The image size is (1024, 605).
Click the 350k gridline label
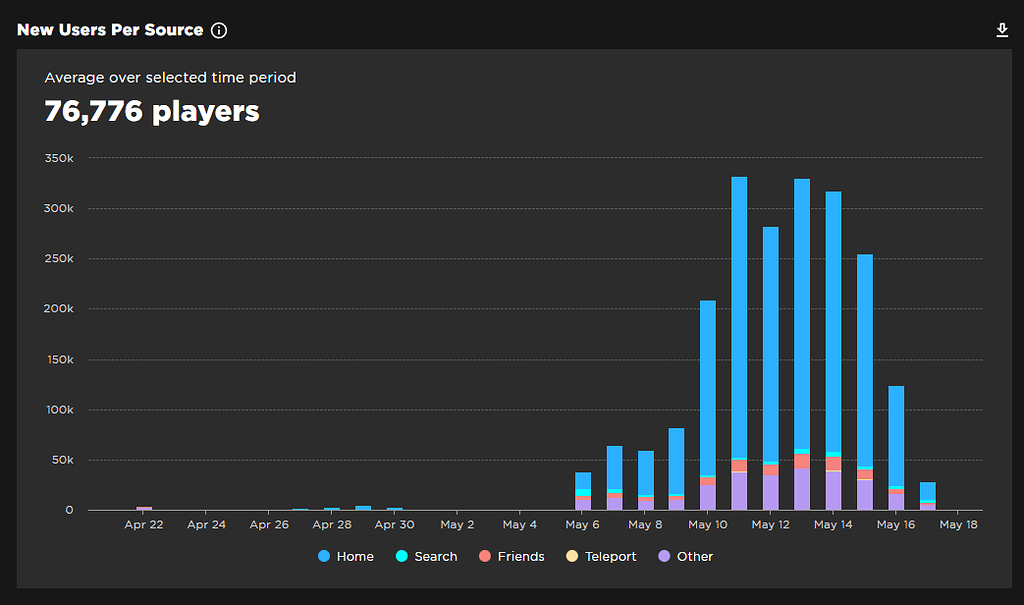tap(59, 157)
